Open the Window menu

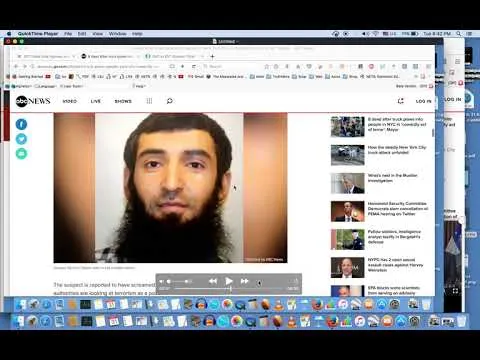coord(118,34)
